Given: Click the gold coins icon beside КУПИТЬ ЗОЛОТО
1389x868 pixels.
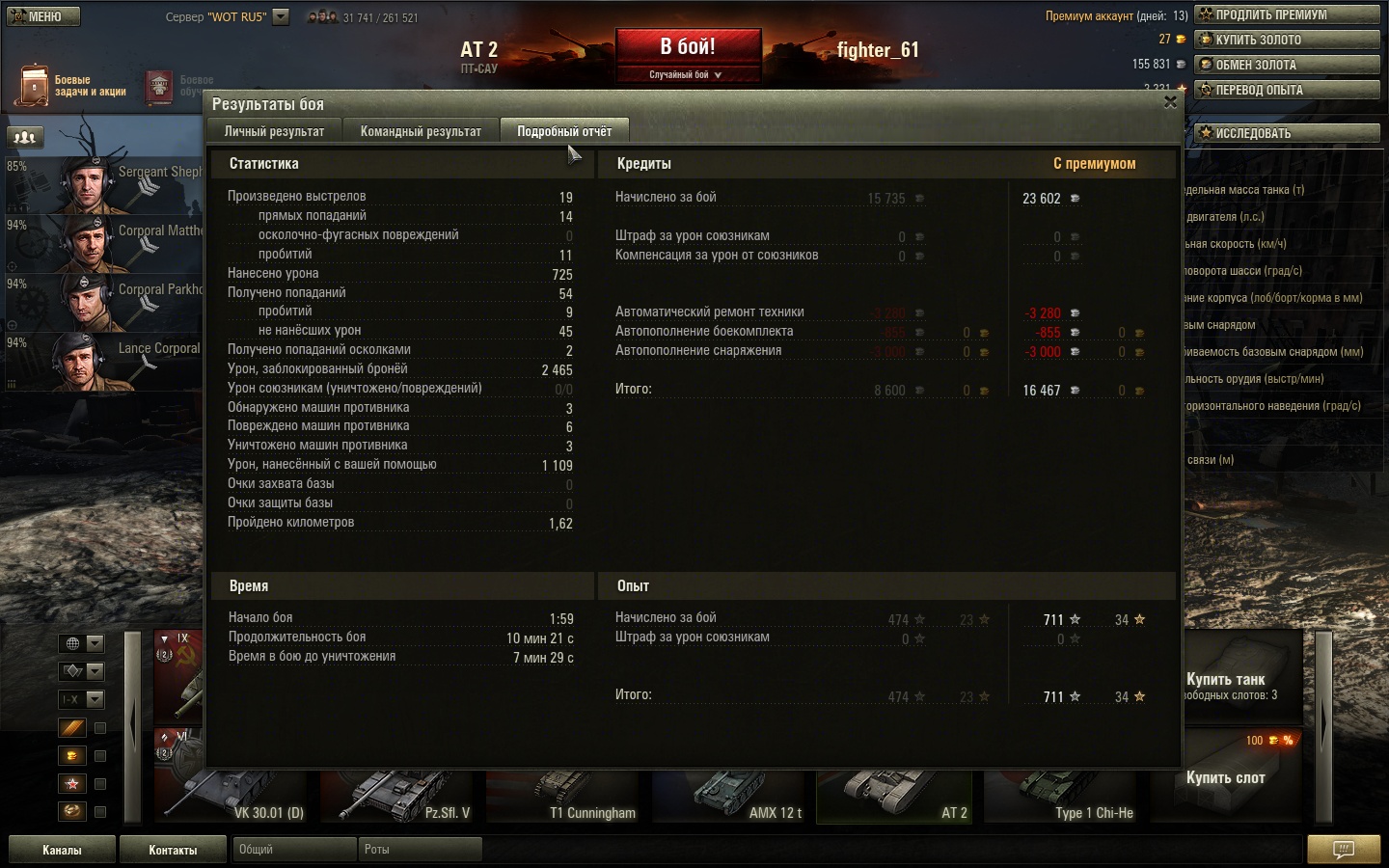Looking at the screenshot, I should (1206, 40).
